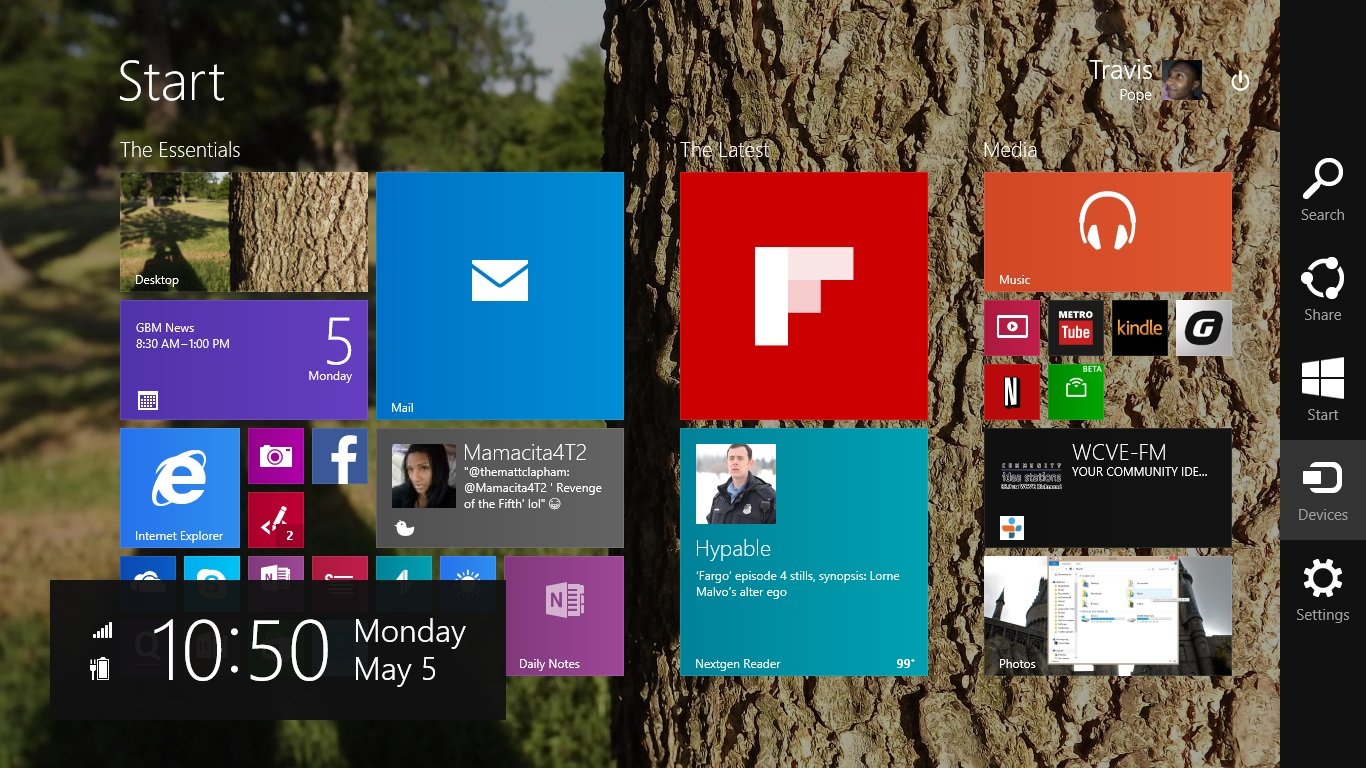Click the battery charging status icon

tap(100, 668)
